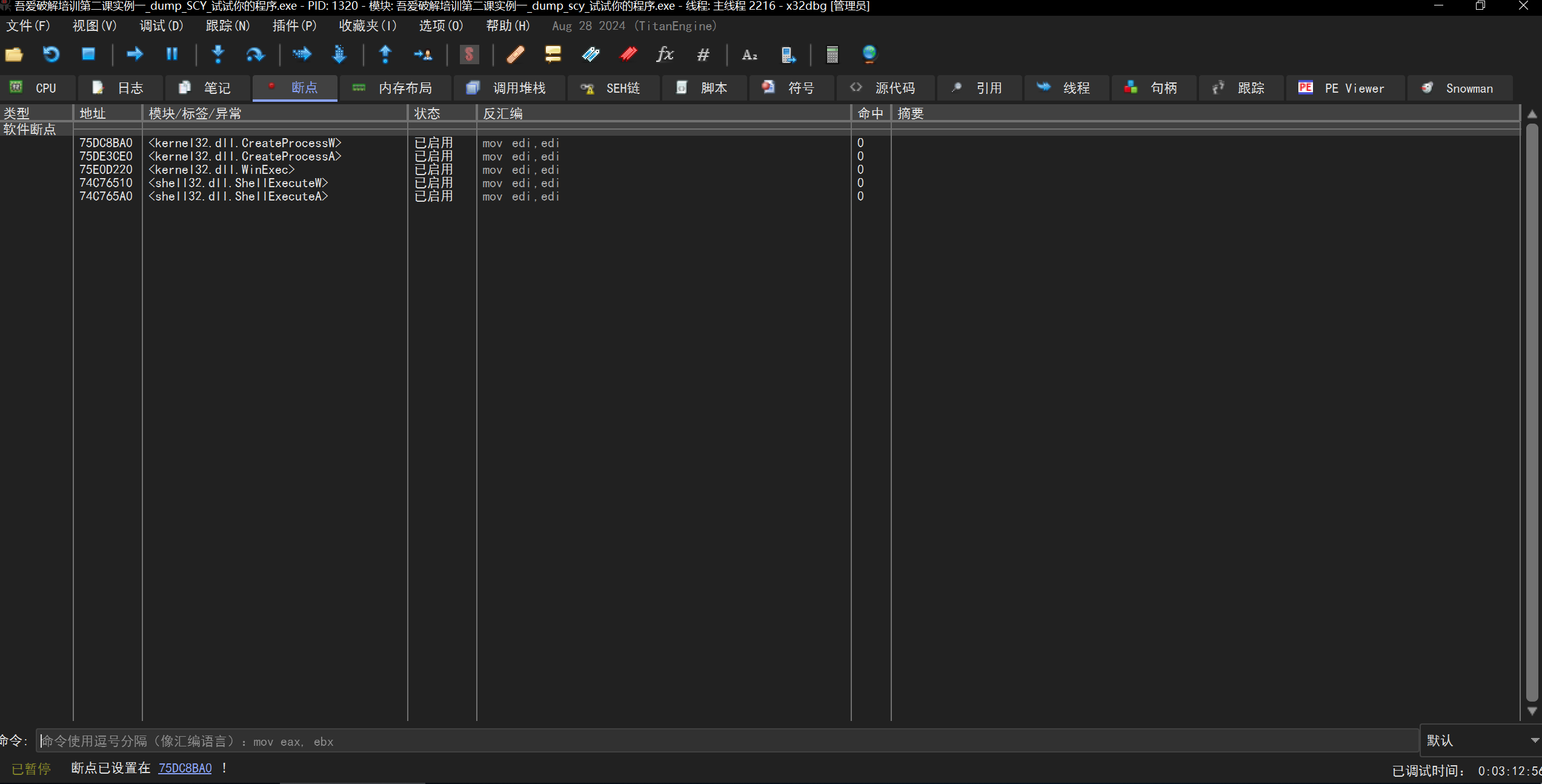
Task: Click the 反汇编 column header
Action: [664, 113]
